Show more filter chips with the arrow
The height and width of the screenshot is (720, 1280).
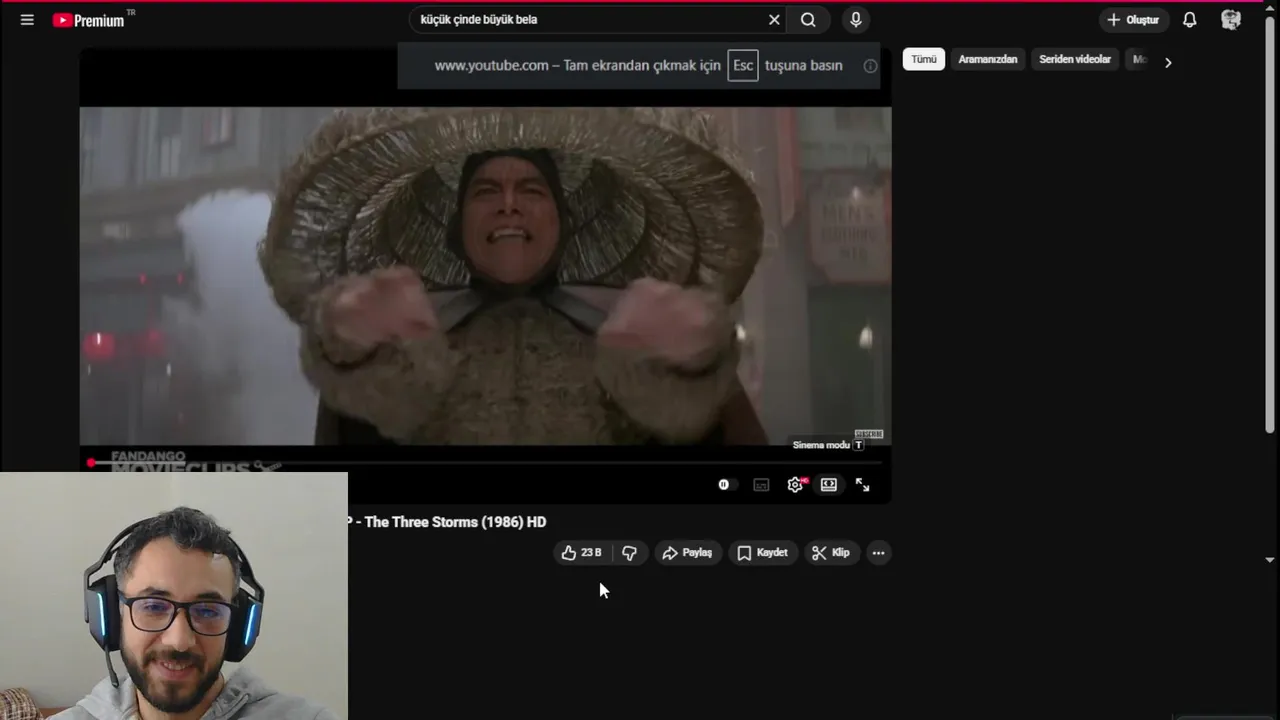[1167, 62]
